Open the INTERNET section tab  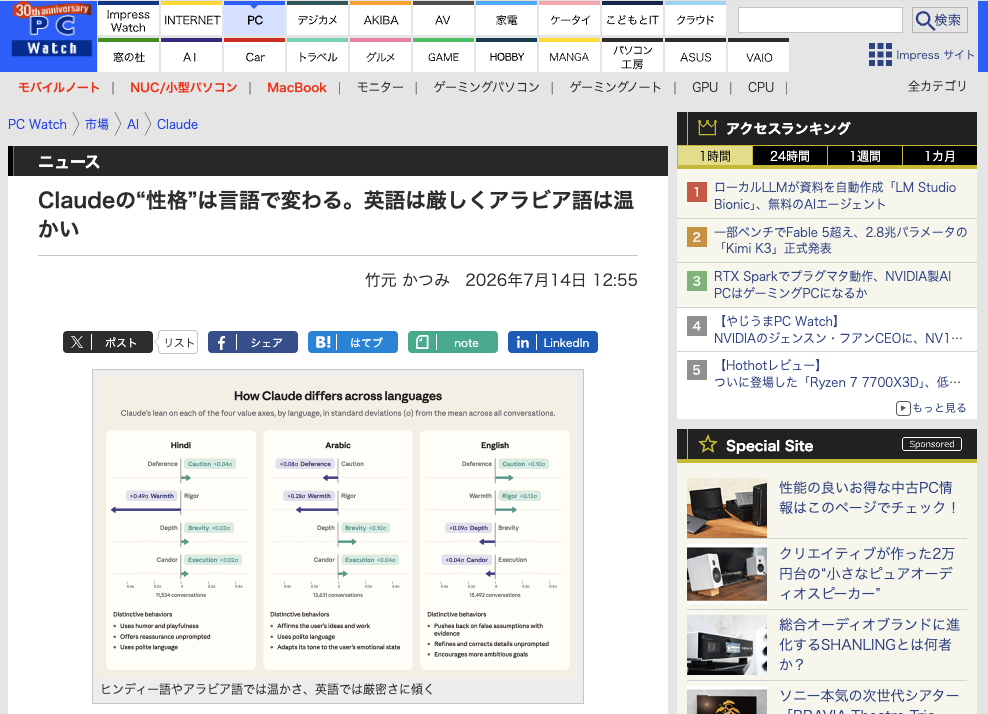click(192, 20)
